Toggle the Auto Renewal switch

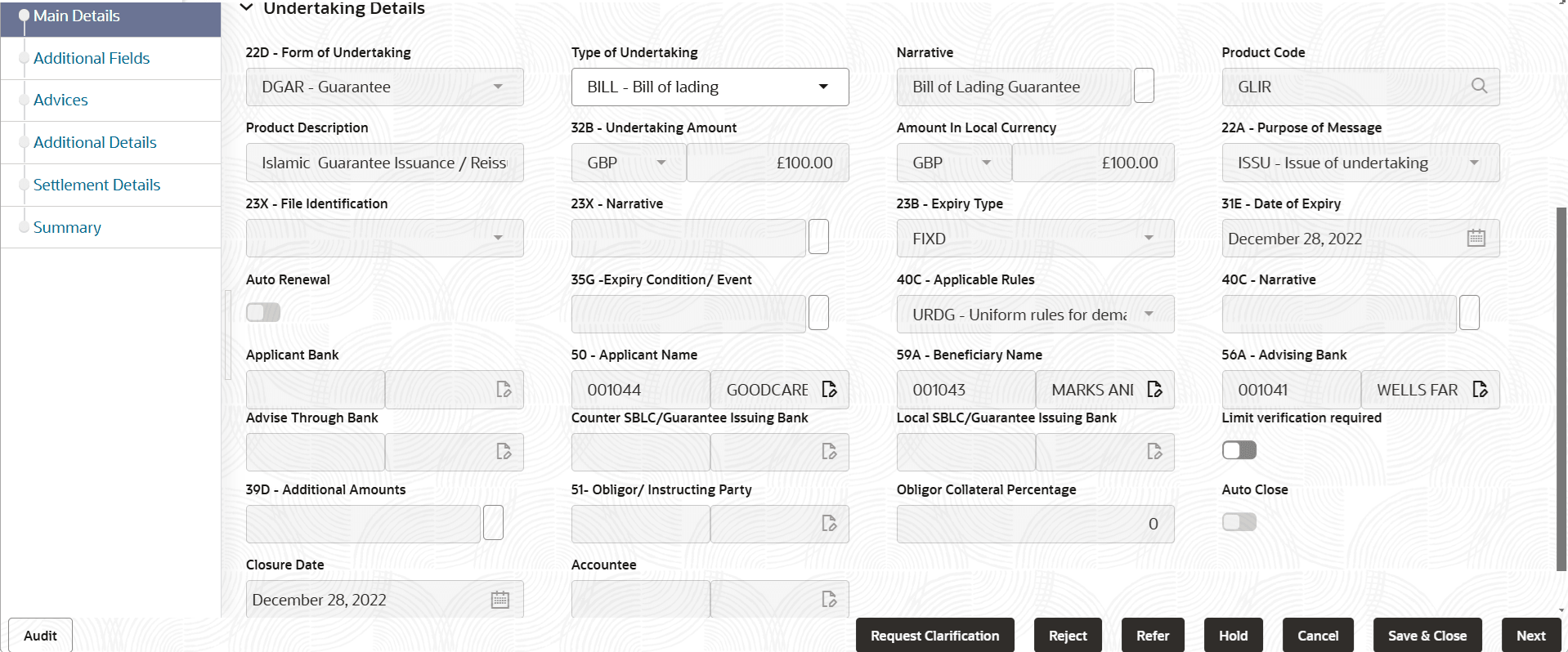263,312
